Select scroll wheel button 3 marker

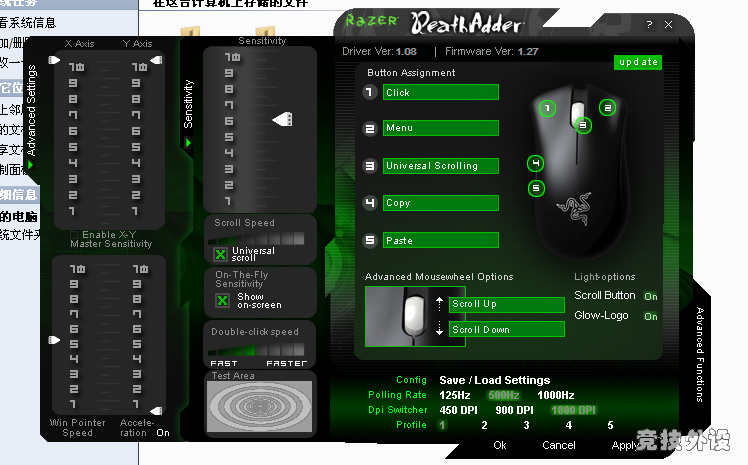click(583, 125)
